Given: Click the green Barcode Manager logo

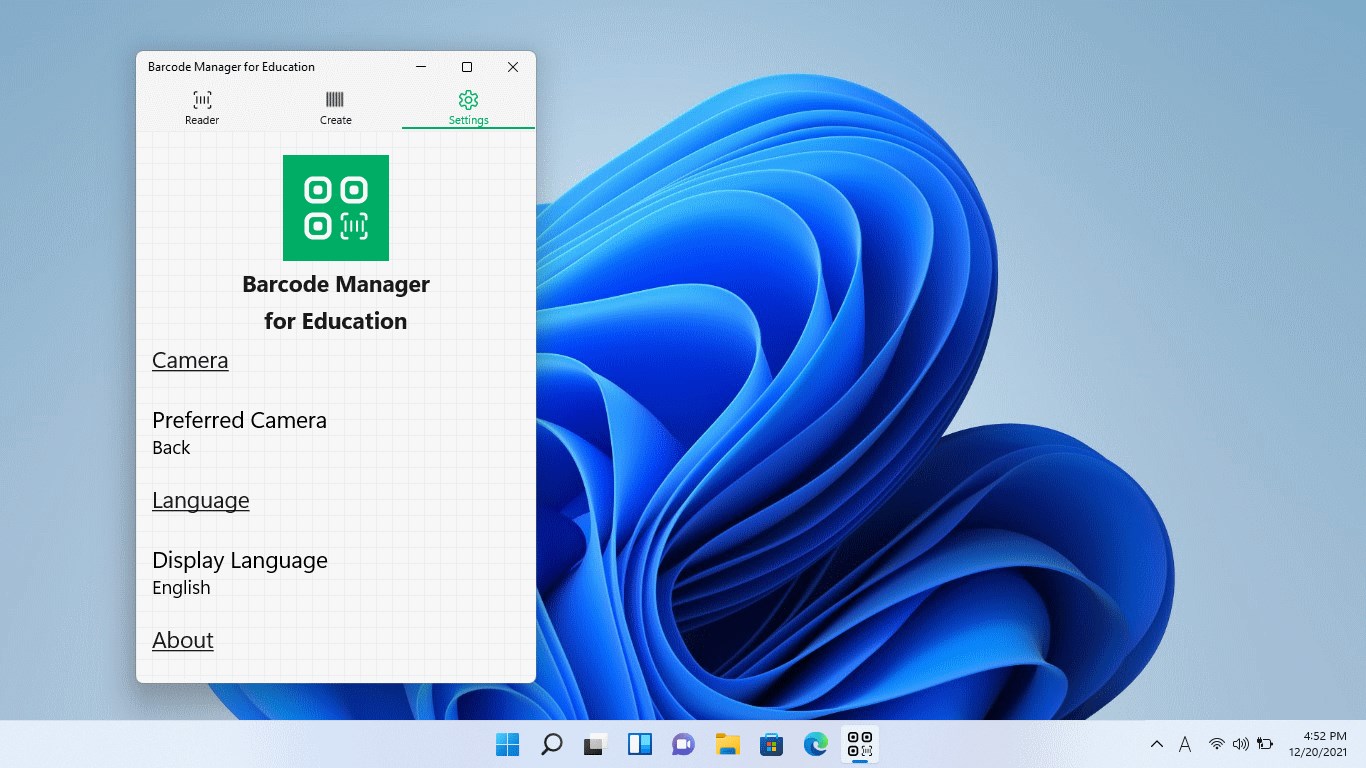Looking at the screenshot, I should 336,208.
